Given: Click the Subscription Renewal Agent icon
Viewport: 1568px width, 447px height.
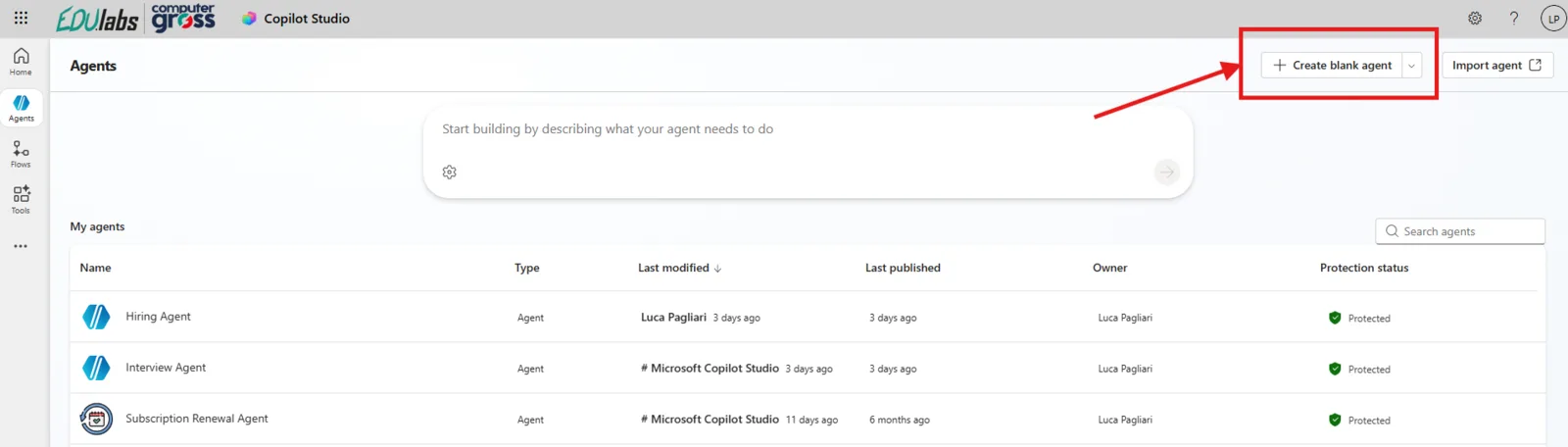Looking at the screenshot, I should pyautogui.click(x=96, y=420).
